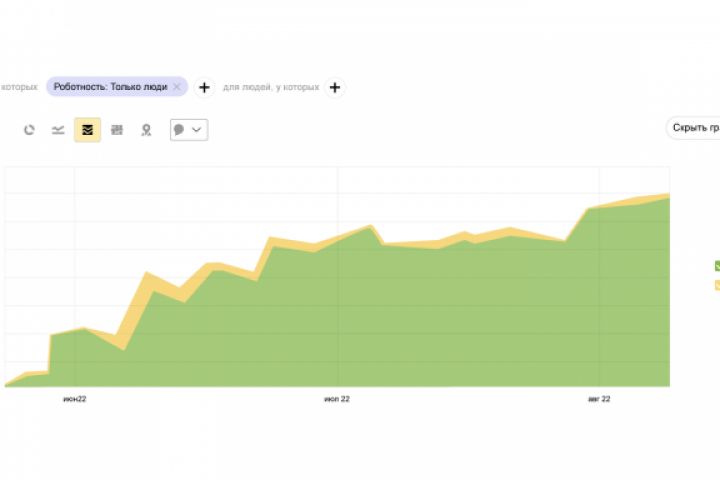Viewport: 720px width, 480px height.
Task: Click plus after 'для людей, у которых'
Action: pos(335,87)
